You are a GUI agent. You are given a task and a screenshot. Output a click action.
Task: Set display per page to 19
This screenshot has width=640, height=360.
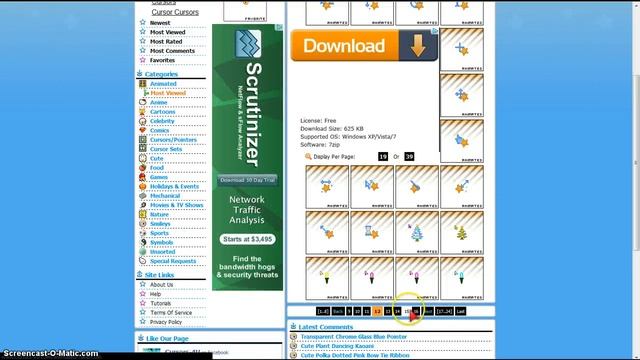(x=383, y=156)
